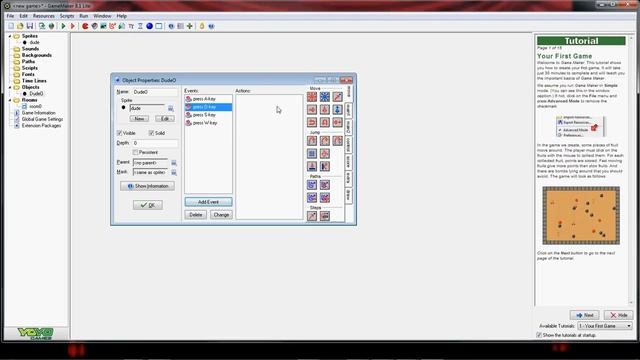The width and height of the screenshot is (640, 360).
Task: Hide the tutorial panel
Action: coord(618,315)
